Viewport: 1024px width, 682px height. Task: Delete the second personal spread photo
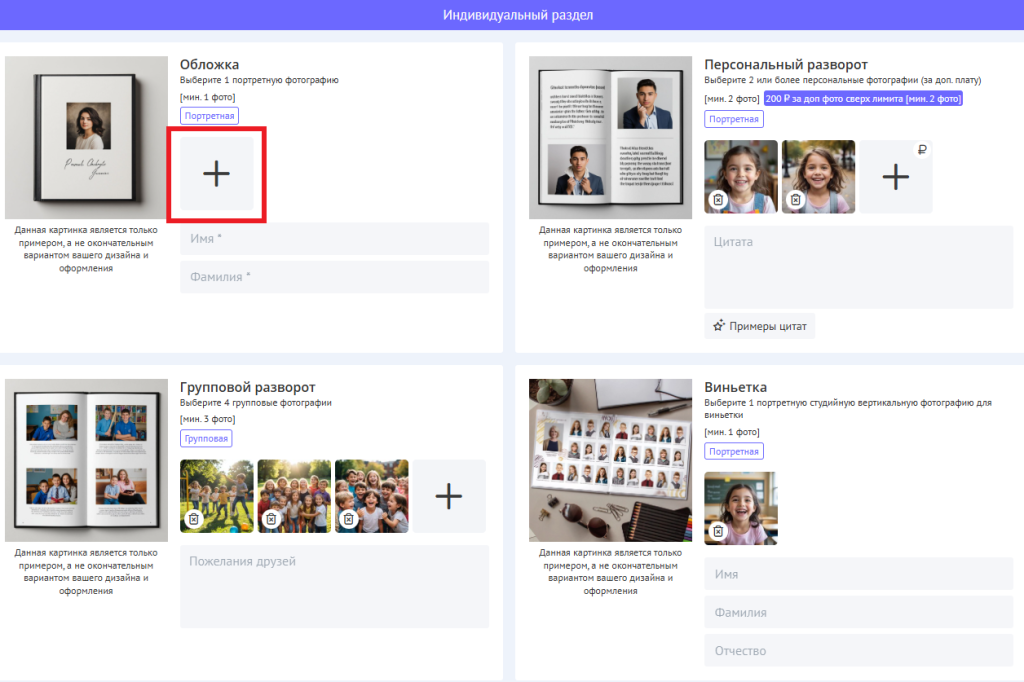click(x=795, y=200)
